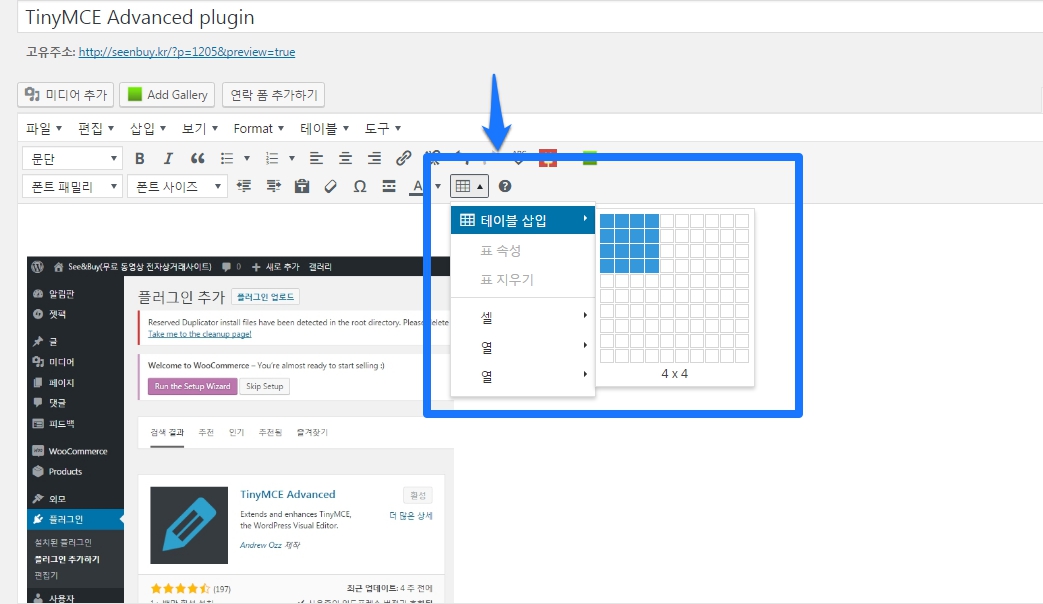
Task: Click the increase indent icon
Action: (272, 186)
